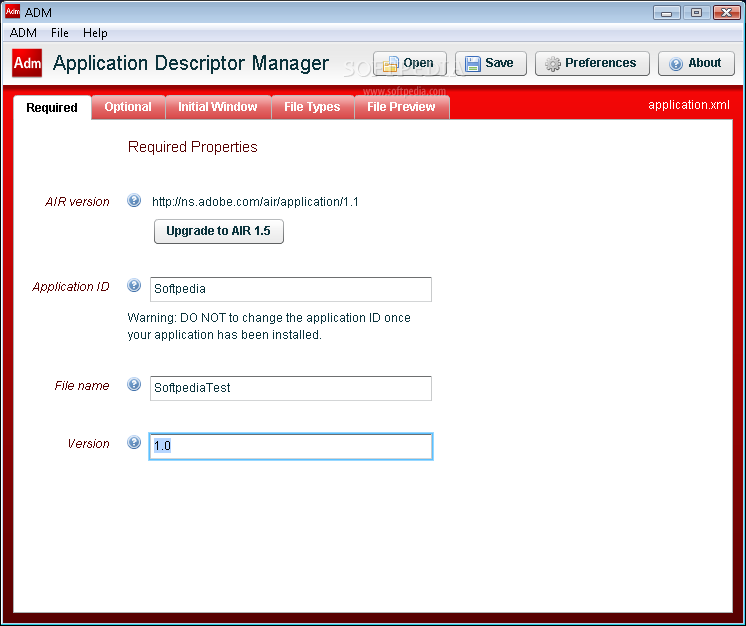Focus the File name input field
Image resolution: width=746 pixels, height=626 pixels.
[291, 388]
